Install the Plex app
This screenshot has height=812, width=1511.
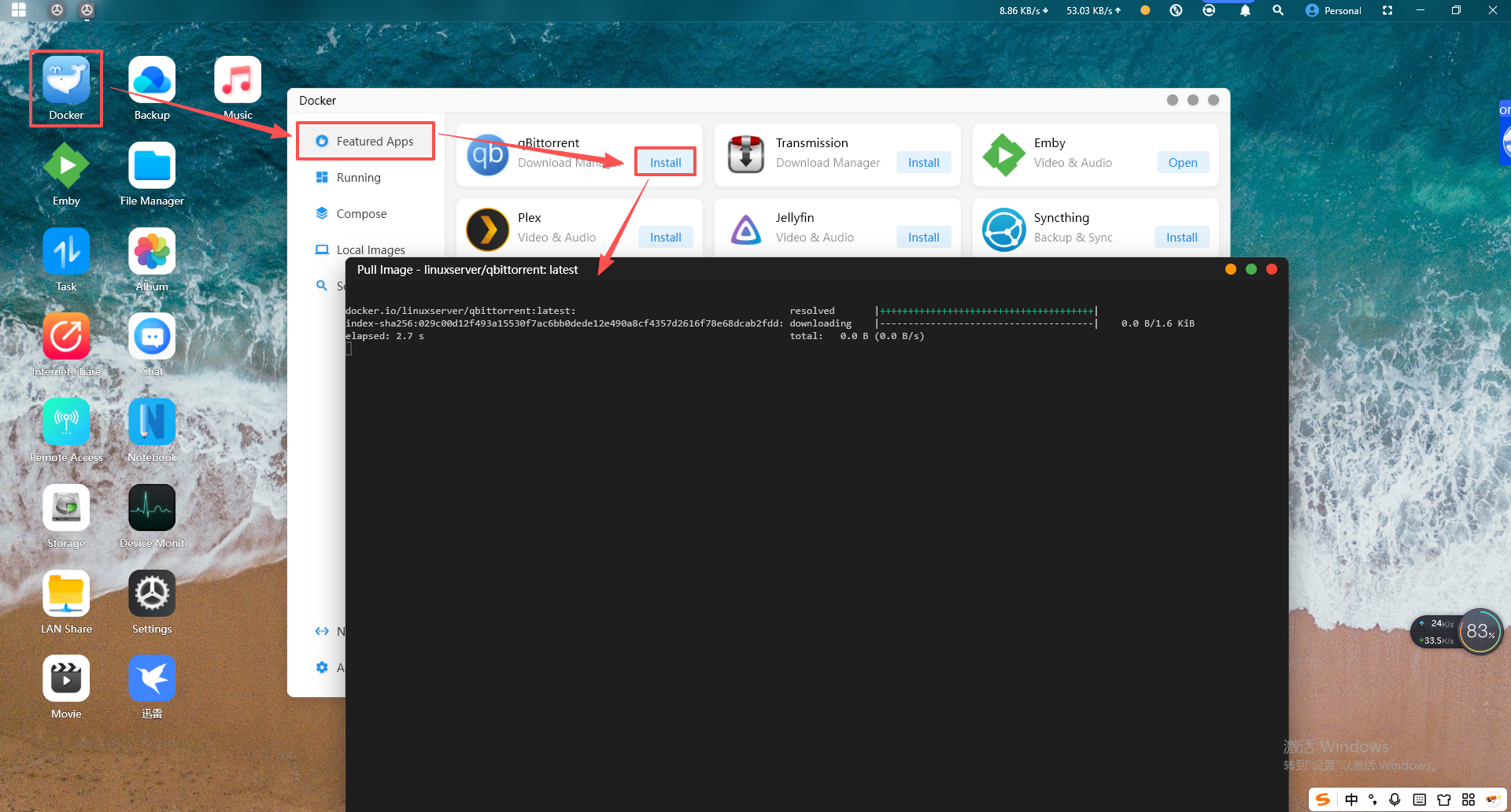tap(666, 237)
